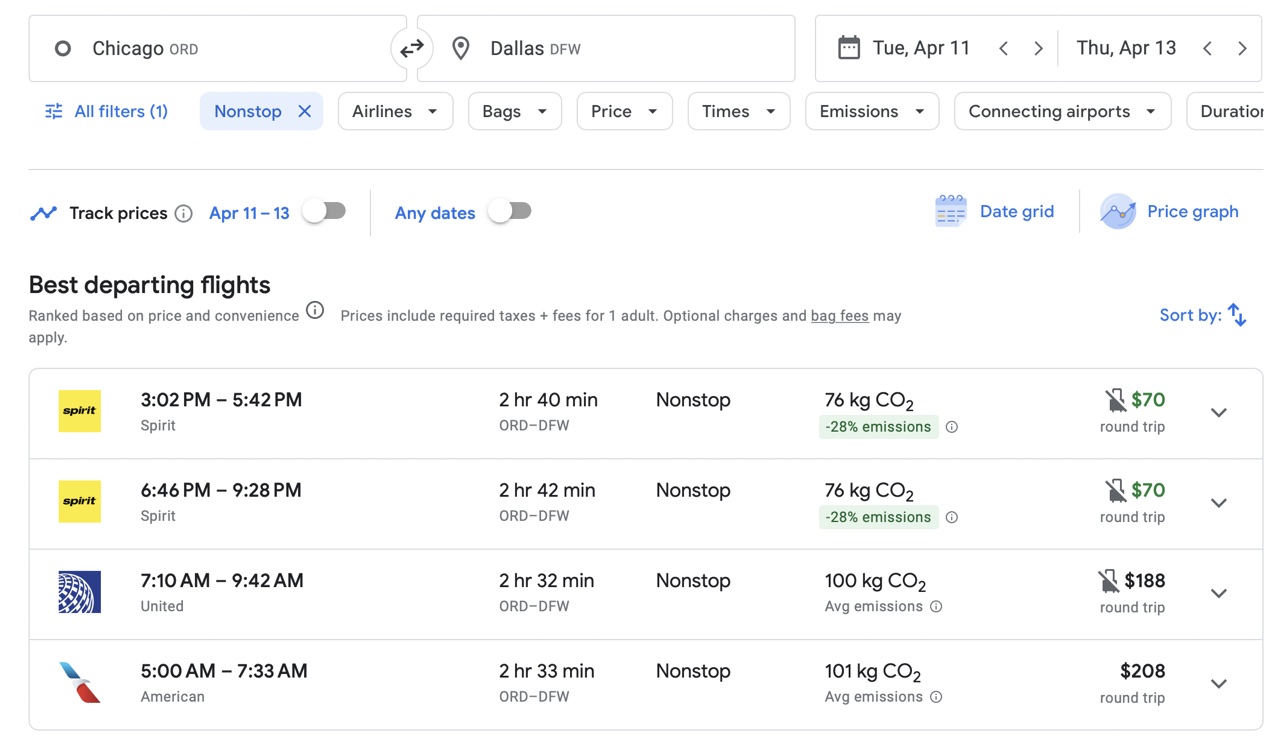This screenshot has width=1280, height=744.
Task: Click the United airline logo
Action: point(80,592)
